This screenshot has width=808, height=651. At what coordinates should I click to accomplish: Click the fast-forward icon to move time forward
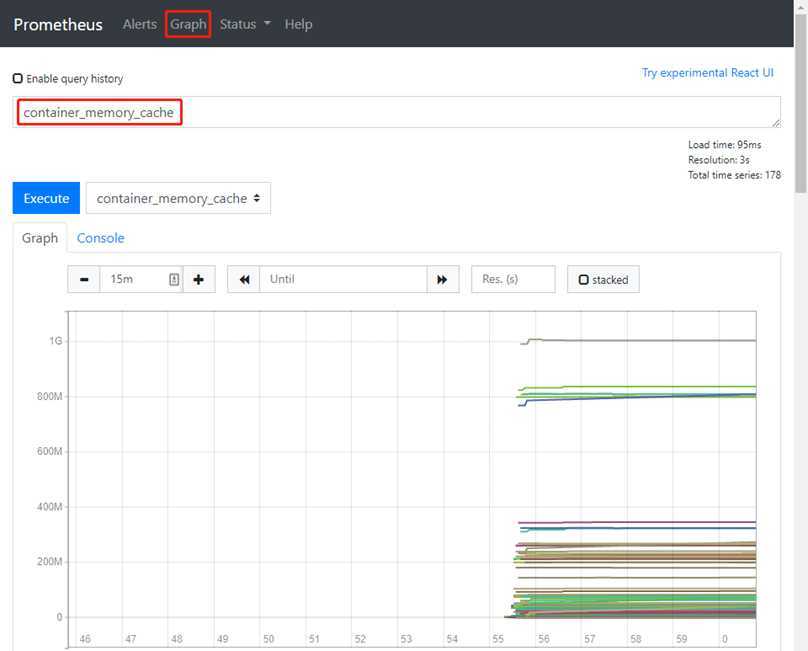[442, 280]
